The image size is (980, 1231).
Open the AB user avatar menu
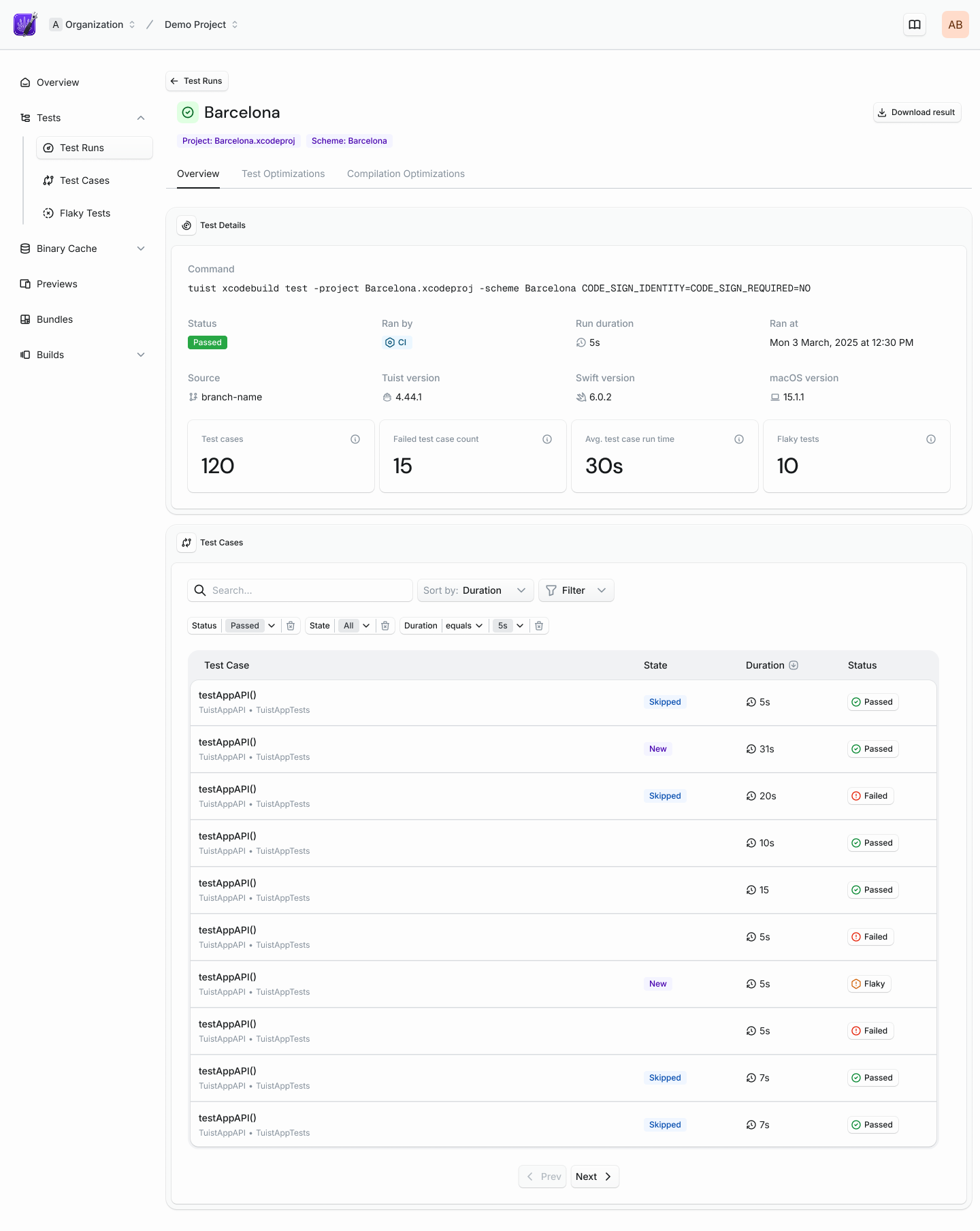(x=955, y=25)
